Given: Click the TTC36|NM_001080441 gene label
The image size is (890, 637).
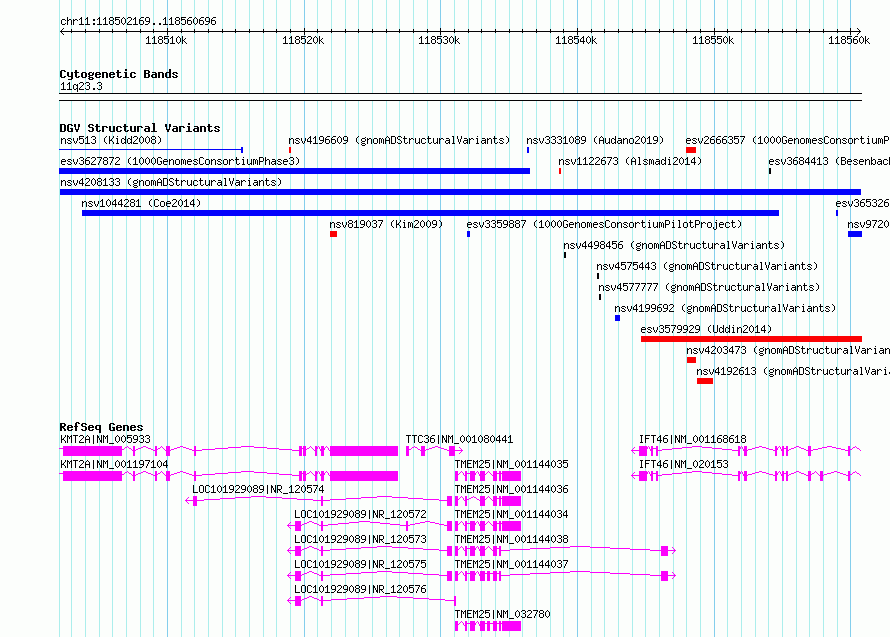Looking at the screenshot, I should tap(459, 439).
